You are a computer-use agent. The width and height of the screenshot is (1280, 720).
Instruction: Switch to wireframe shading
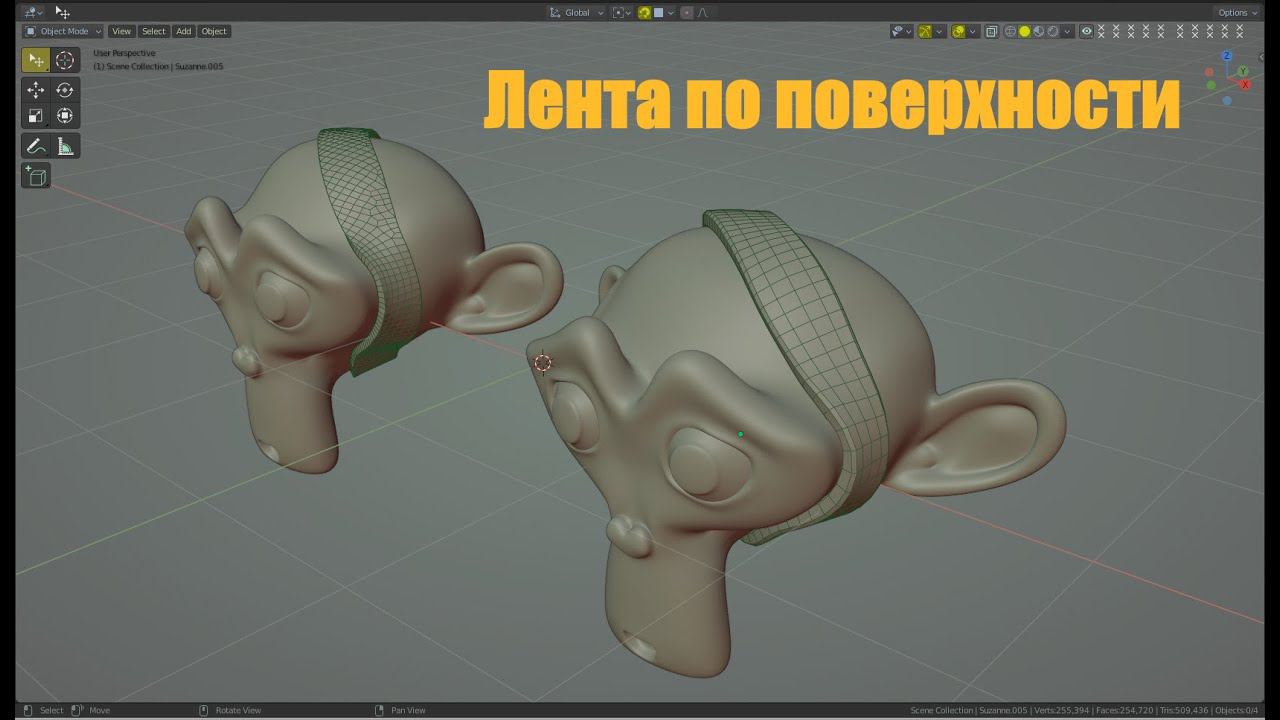(x=1010, y=31)
